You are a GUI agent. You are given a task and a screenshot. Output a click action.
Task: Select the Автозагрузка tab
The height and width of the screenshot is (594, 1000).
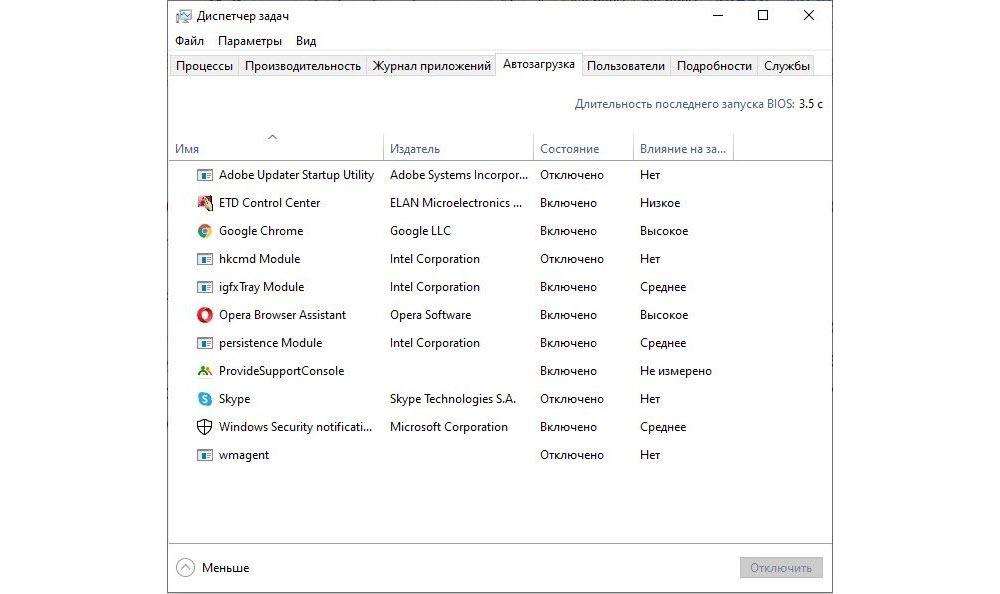tap(539, 64)
